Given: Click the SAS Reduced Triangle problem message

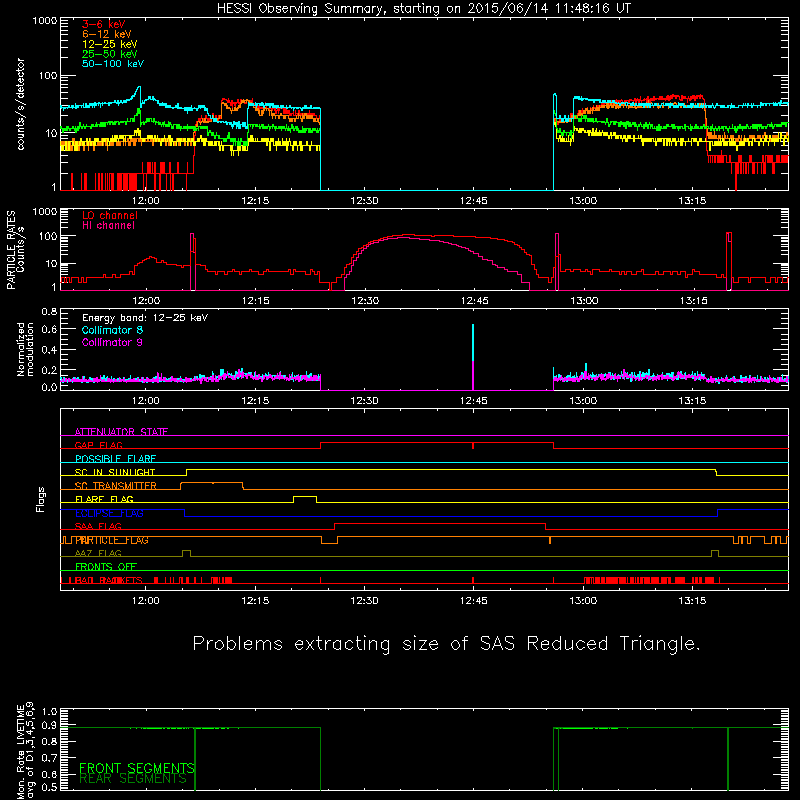Looking at the screenshot, I should (x=446, y=643).
